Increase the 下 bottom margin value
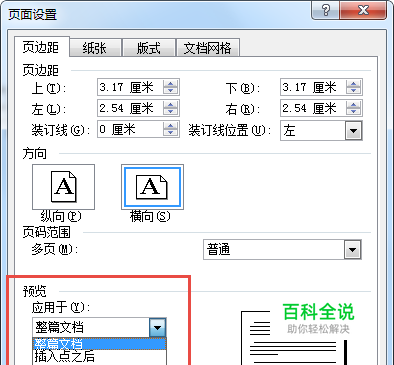This screenshot has height=365, width=394. coord(354,83)
